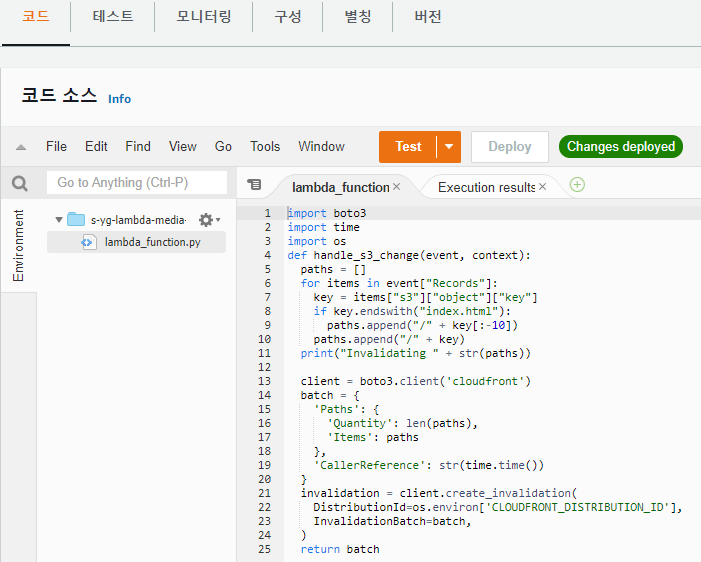Switch to the Execution results tab
The width and height of the screenshot is (701, 562).
coord(486,187)
